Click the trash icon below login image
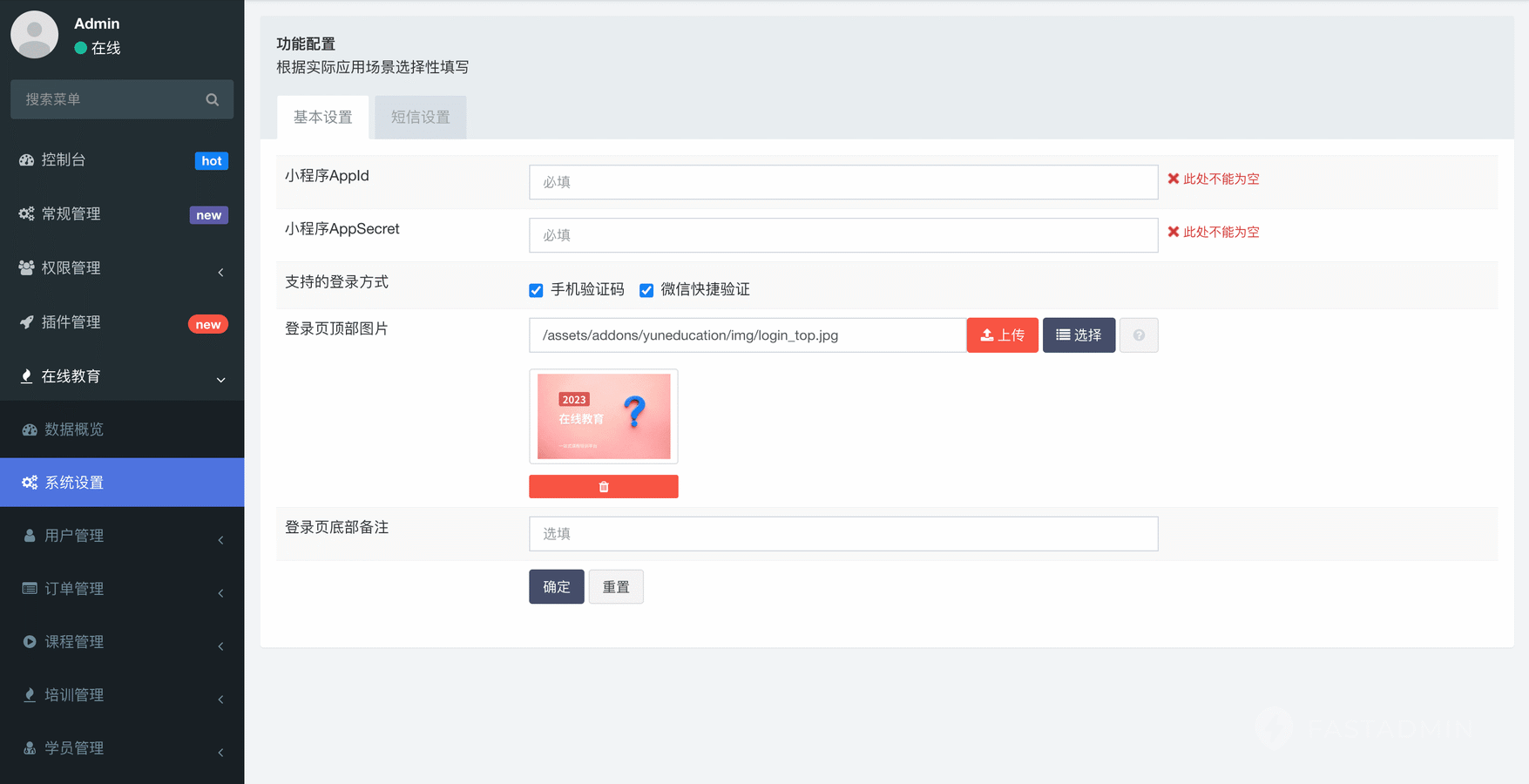Viewport: 1529px width, 784px height. pyautogui.click(x=603, y=487)
